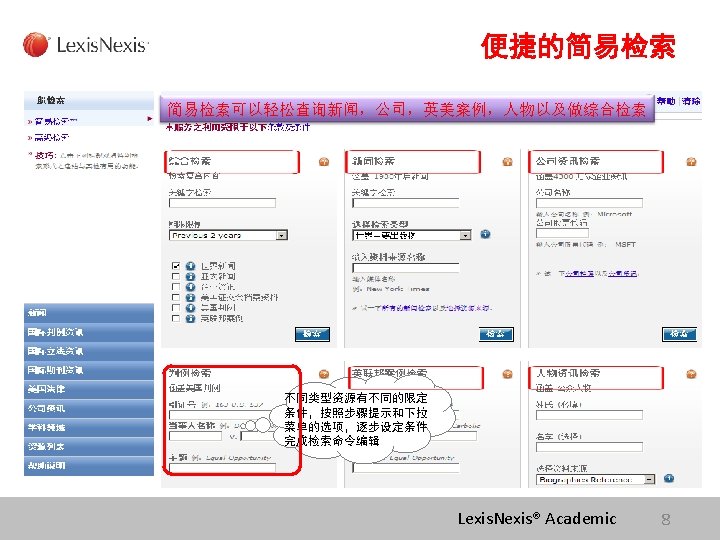Image resolution: width=720 pixels, height=540 pixels.
Task: Open help icon beside 新闻检索 panel title
Action: [507, 162]
